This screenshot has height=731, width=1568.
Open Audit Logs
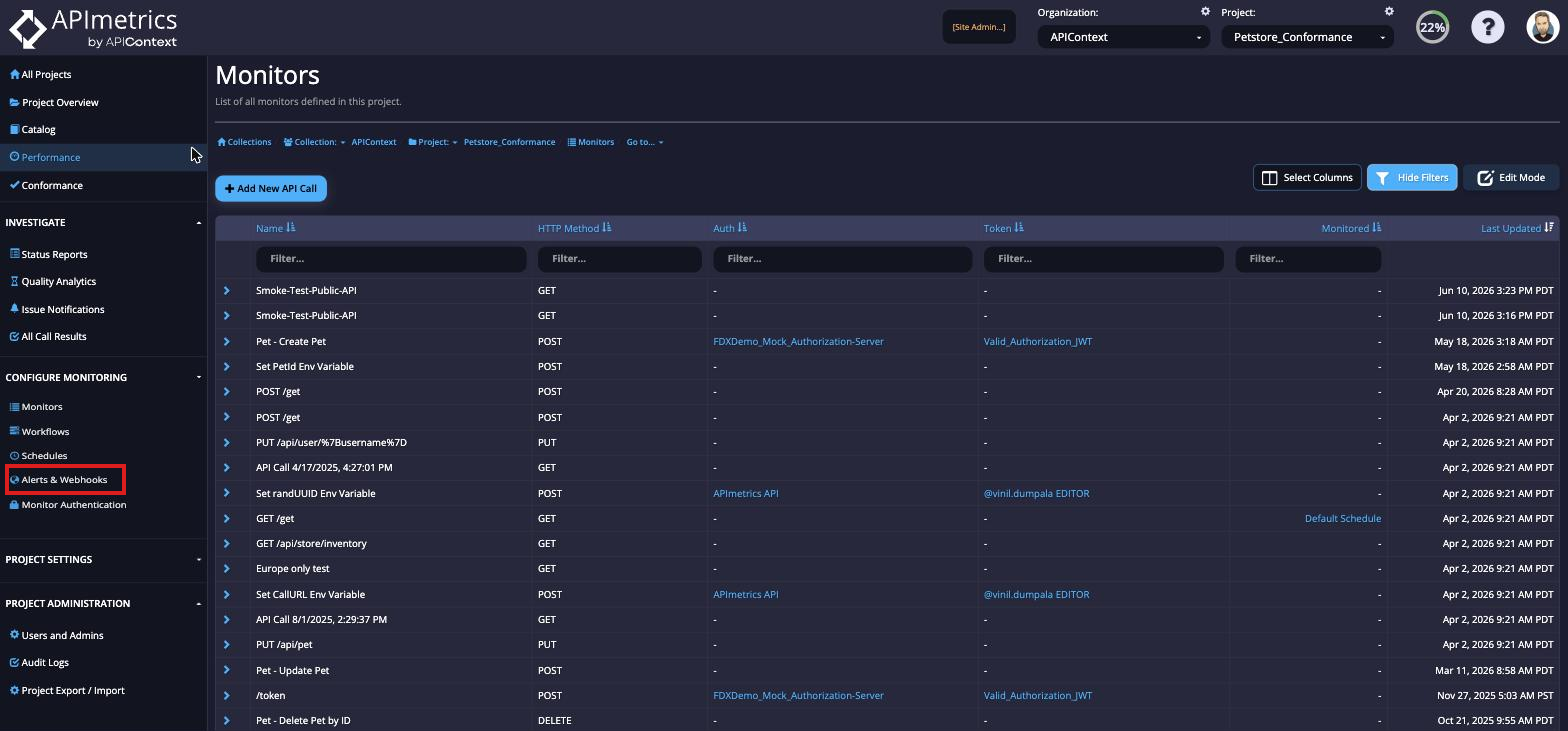(x=39, y=662)
